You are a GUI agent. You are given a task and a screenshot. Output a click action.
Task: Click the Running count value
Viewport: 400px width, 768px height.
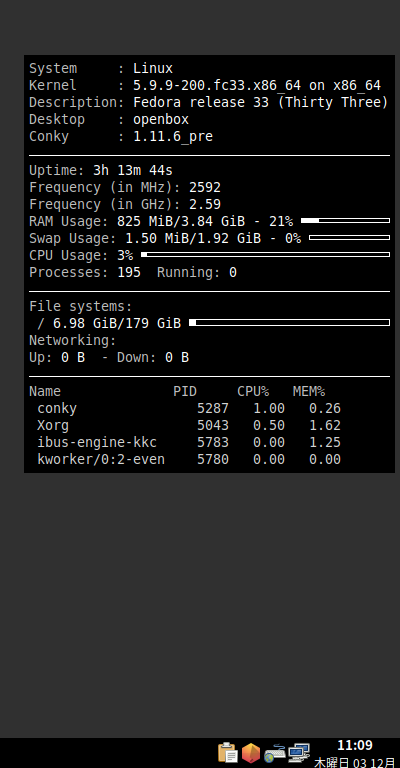tap(233, 272)
